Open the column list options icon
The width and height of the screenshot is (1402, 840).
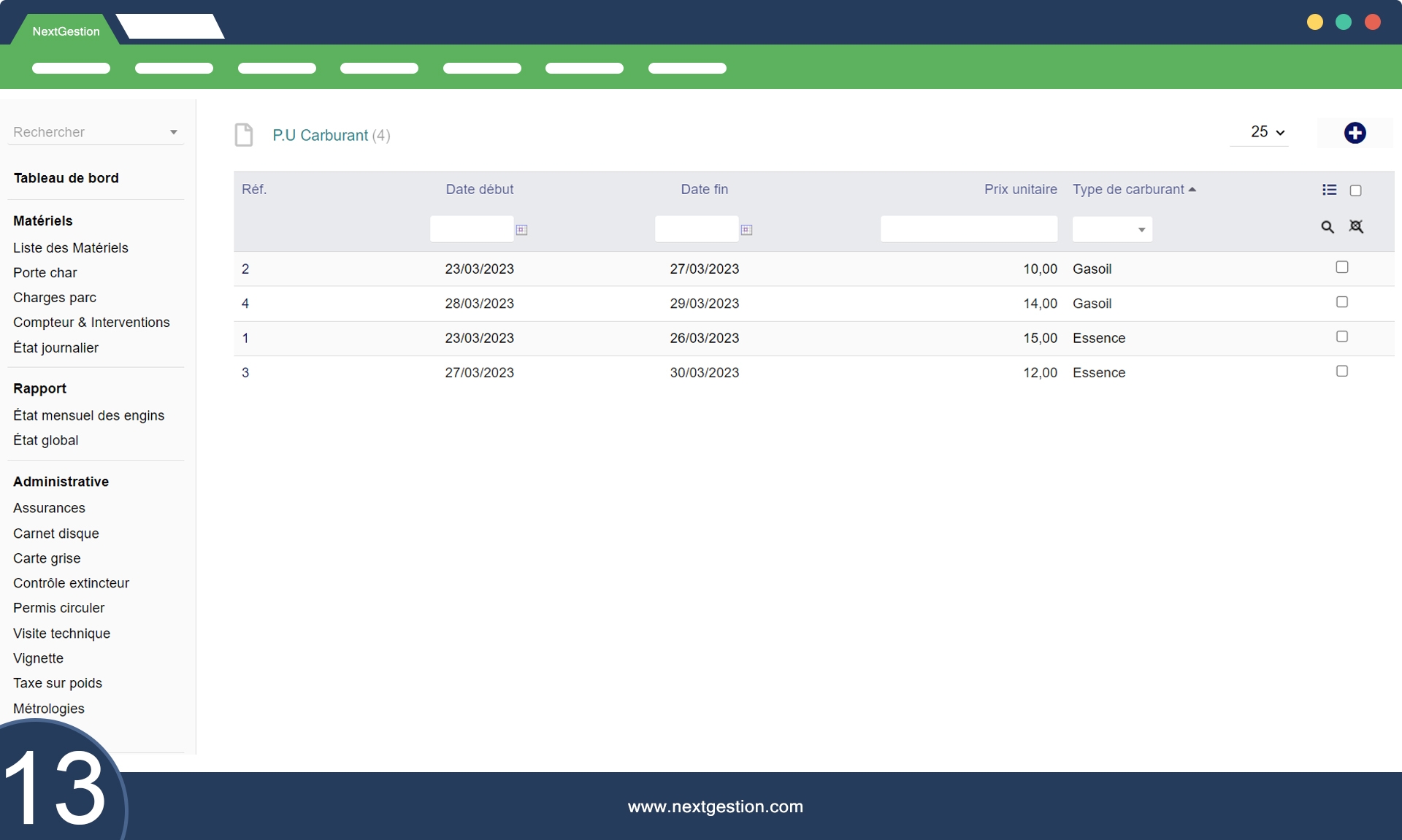[1329, 190]
